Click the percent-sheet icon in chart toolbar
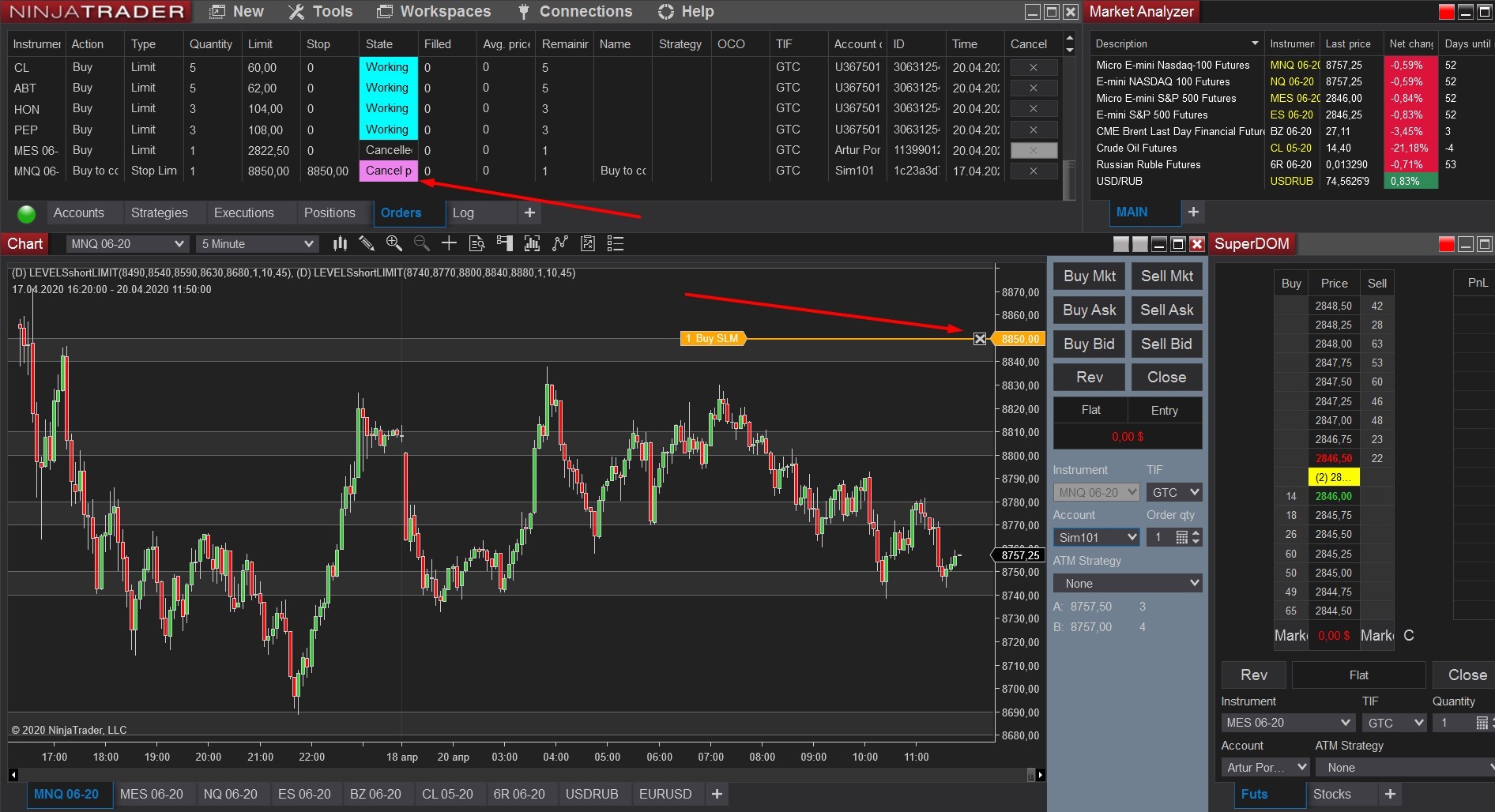The height and width of the screenshot is (812, 1495). [588, 244]
